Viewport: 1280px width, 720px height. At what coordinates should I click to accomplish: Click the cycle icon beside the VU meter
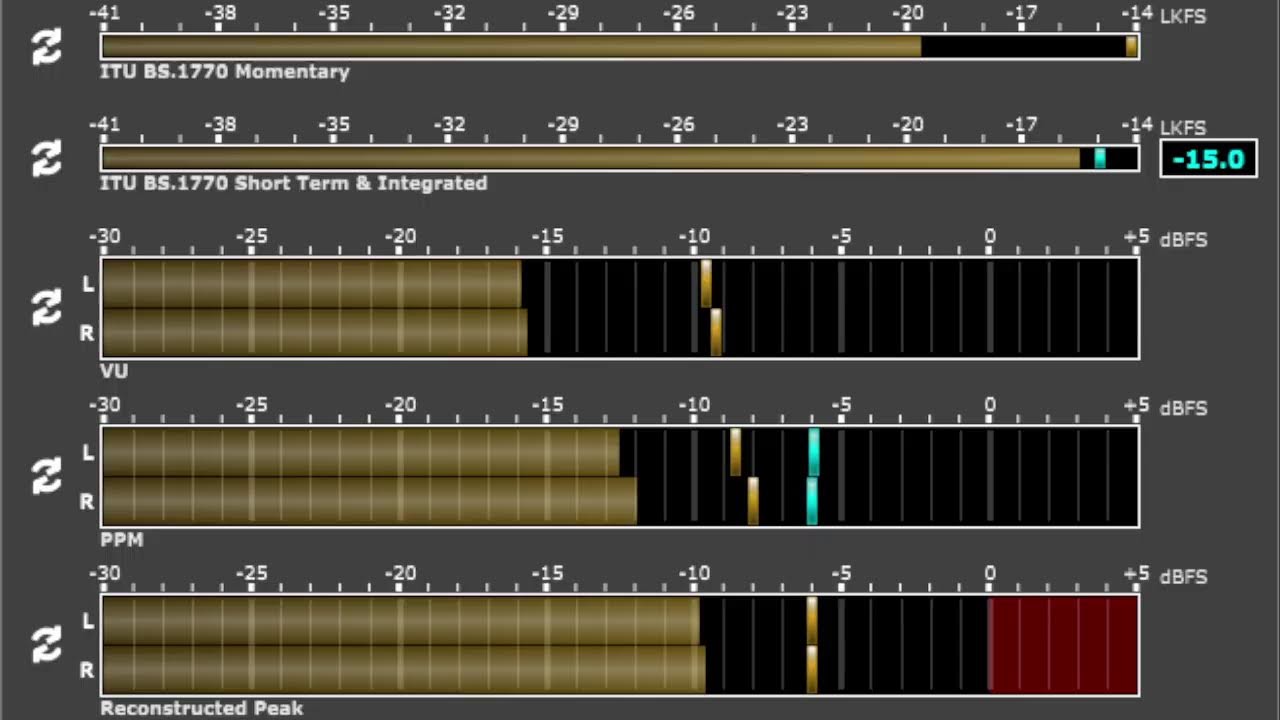pyautogui.click(x=47, y=308)
